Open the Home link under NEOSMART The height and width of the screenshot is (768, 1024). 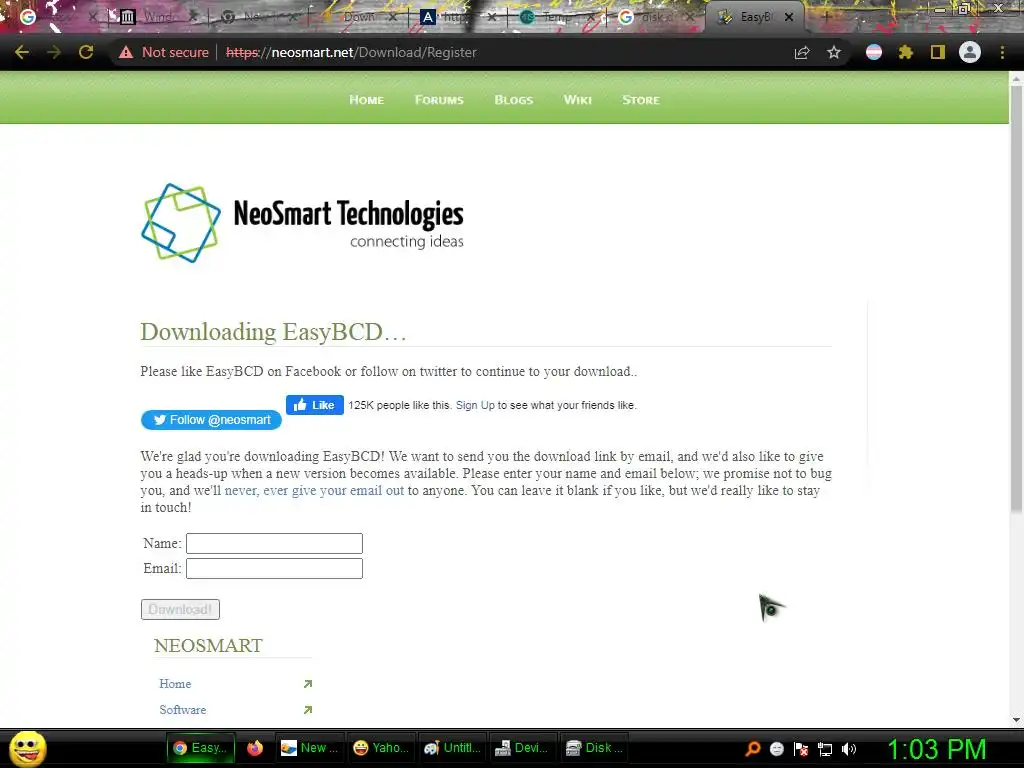pyautogui.click(x=175, y=684)
